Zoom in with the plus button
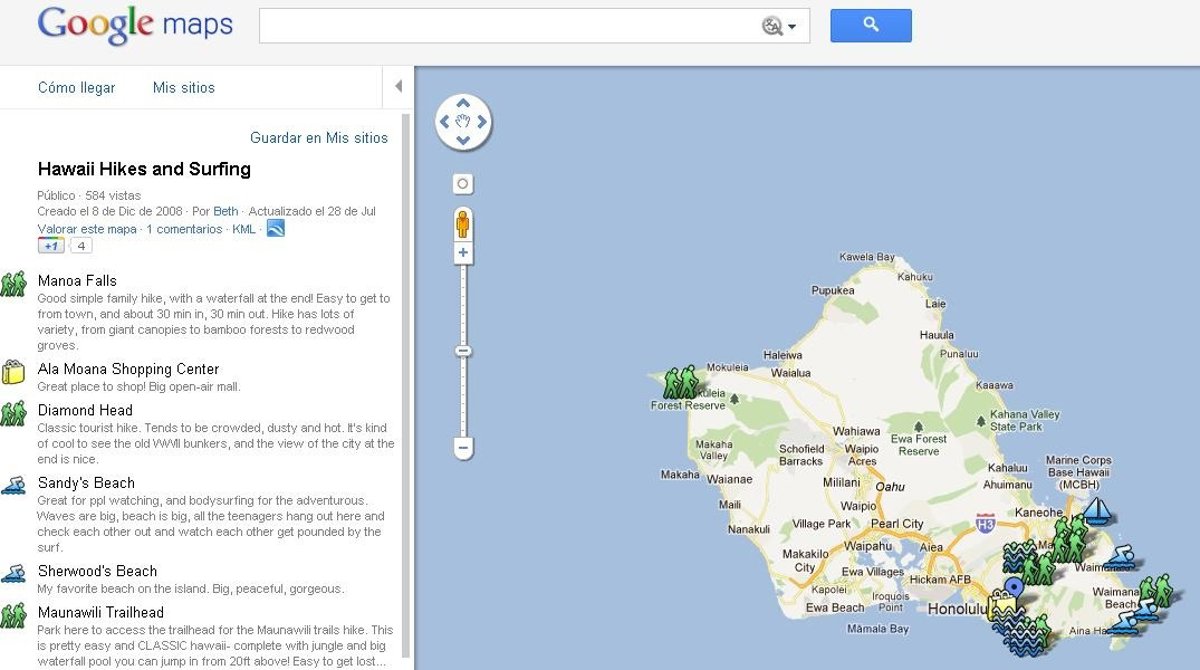This screenshot has width=1200, height=670. pos(463,253)
